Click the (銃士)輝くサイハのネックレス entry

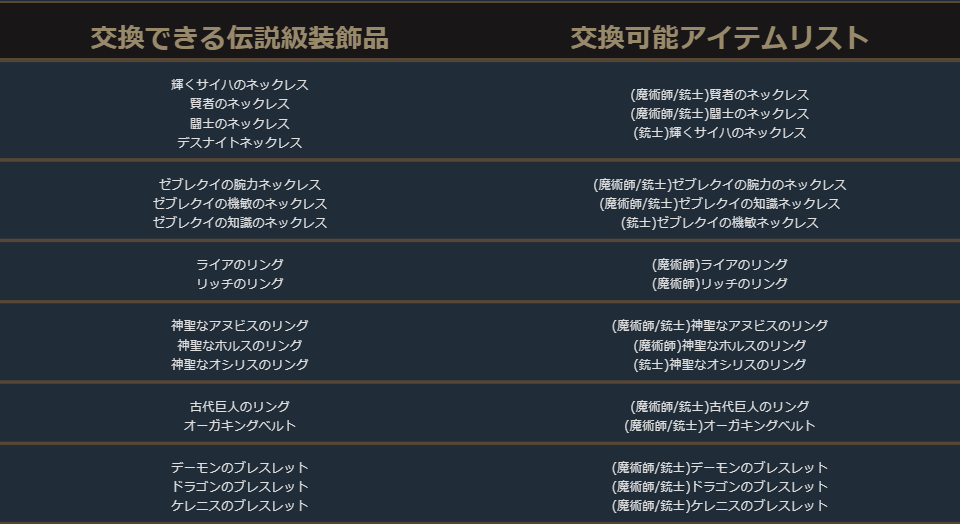tap(719, 133)
